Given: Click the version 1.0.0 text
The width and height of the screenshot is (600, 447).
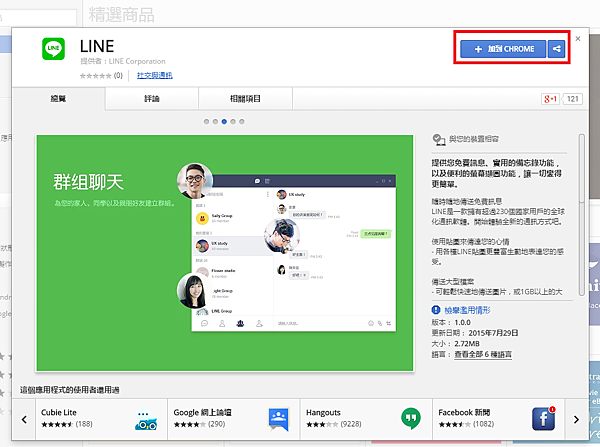Looking at the screenshot, I should (451, 323).
